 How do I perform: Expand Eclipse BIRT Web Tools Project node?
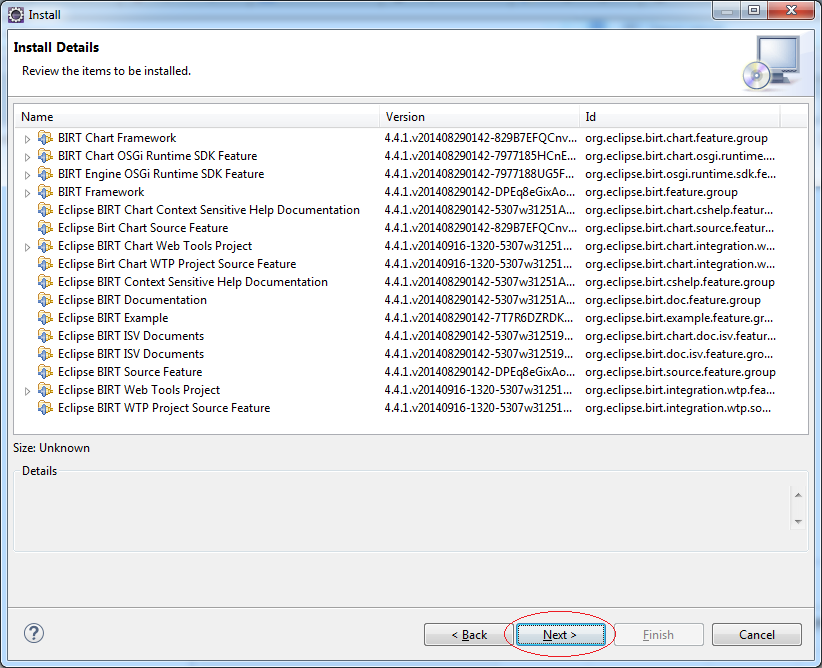pyautogui.click(x=27, y=391)
